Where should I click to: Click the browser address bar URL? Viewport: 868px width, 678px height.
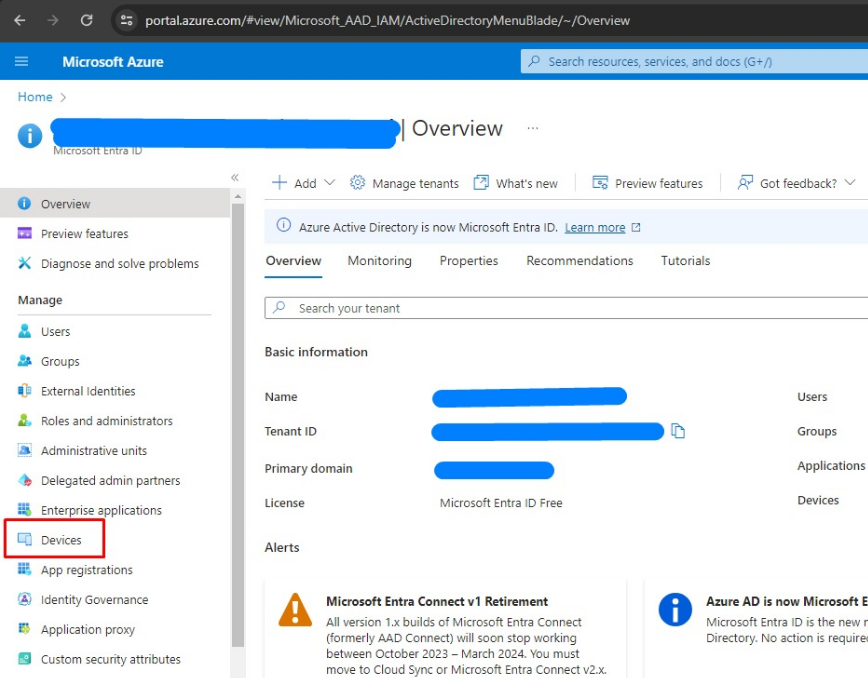(388, 20)
